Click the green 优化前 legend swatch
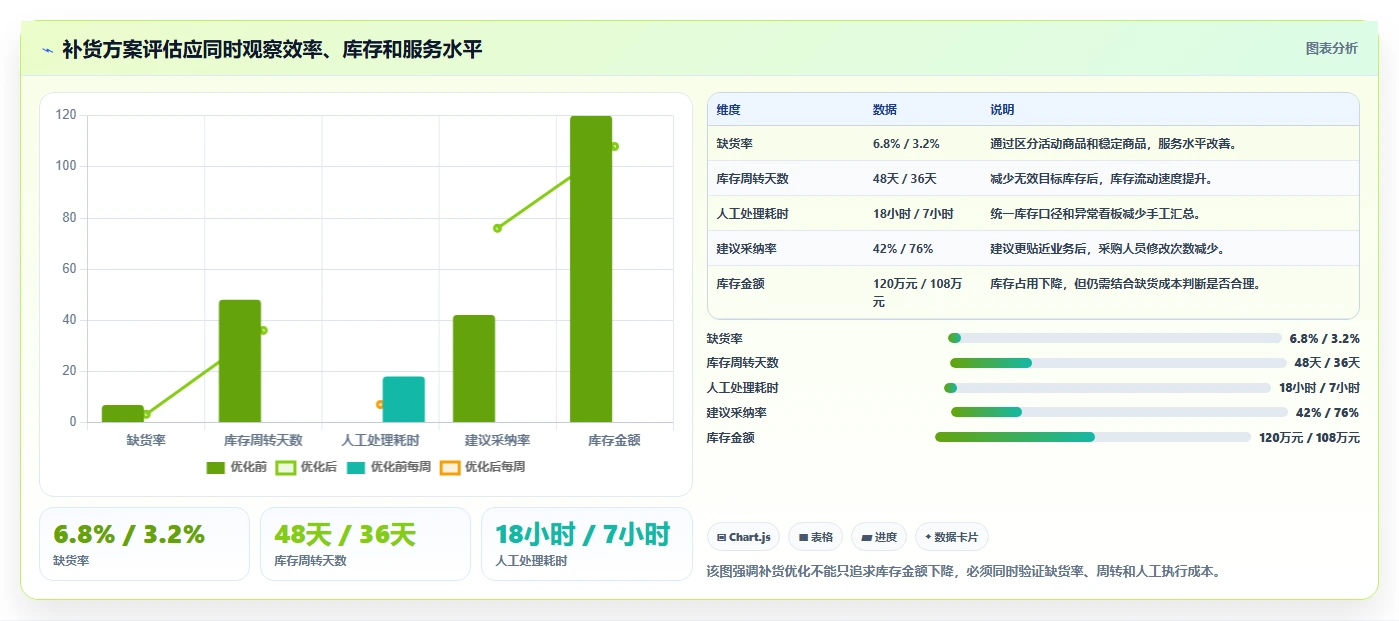 point(216,467)
